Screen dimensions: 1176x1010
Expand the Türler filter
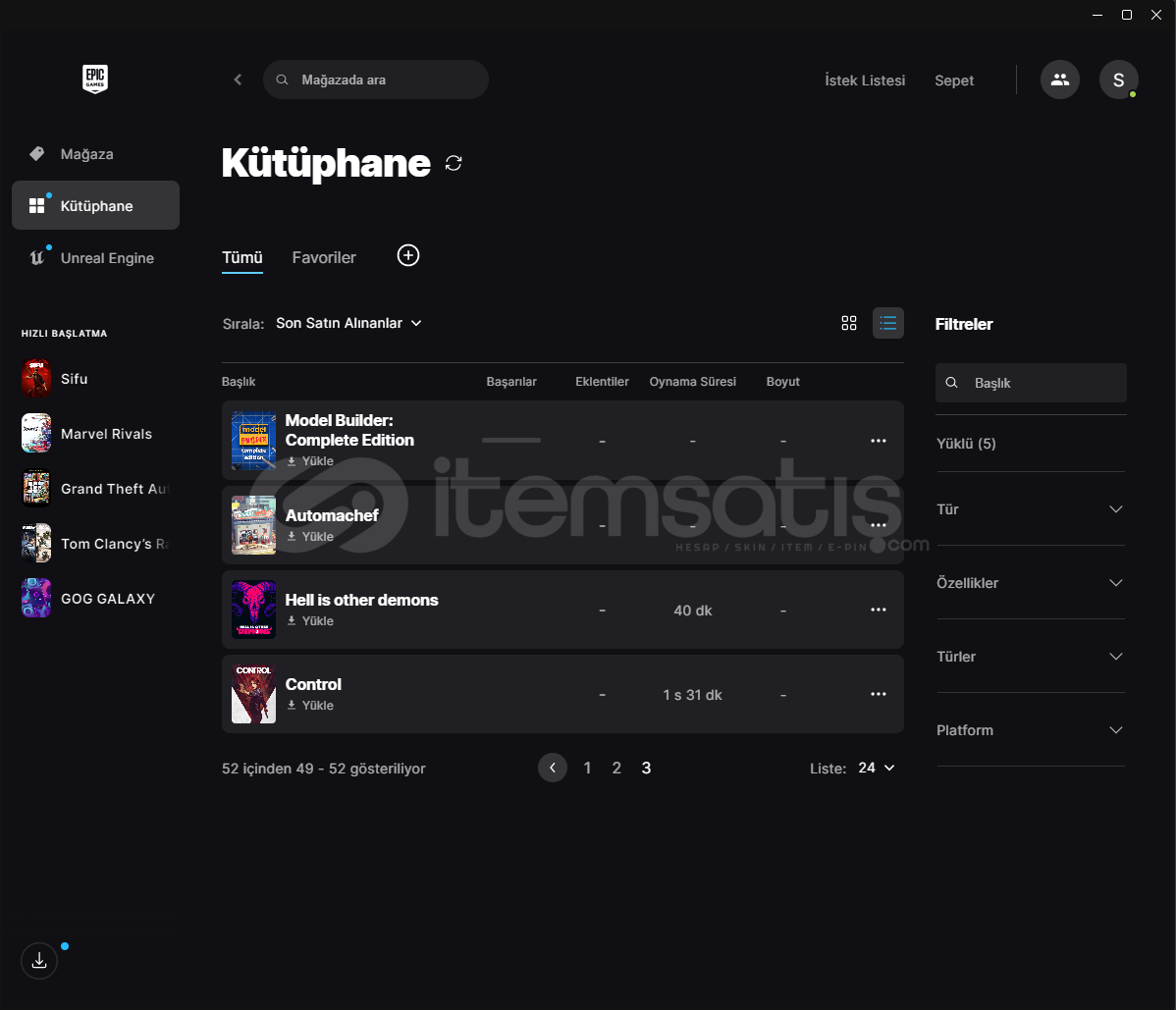(x=1031, y=656)
